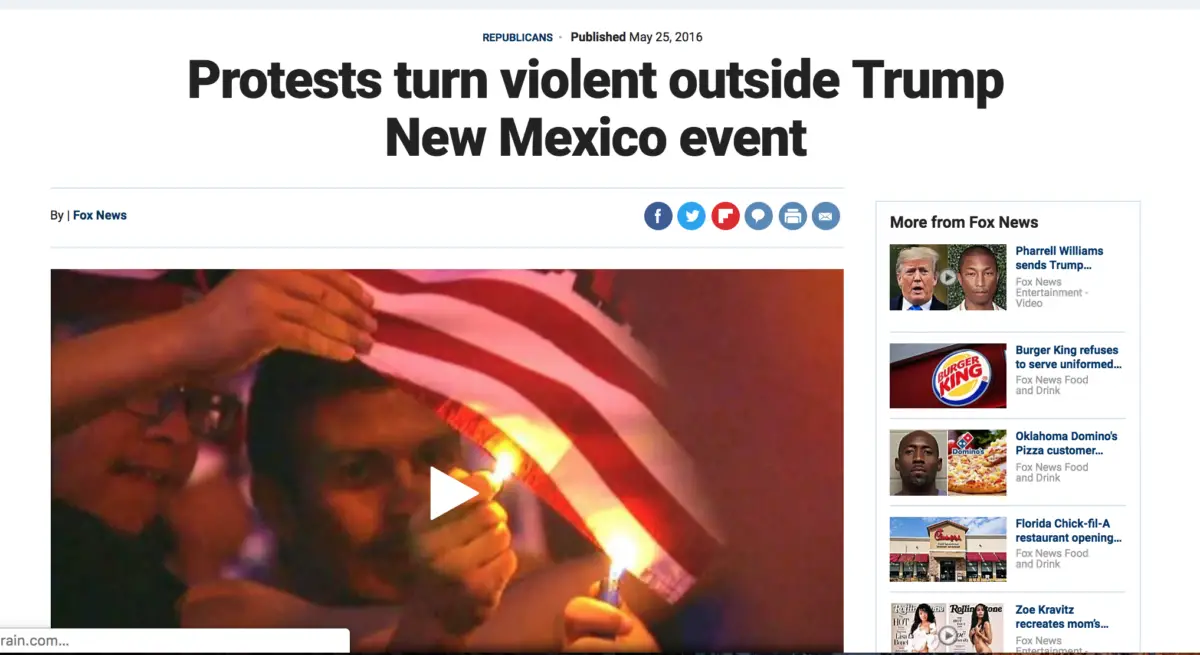The width and height of the screenshot is (1200, 655).
Task: Open 'Pharrell Williams sends Trump' headline
Action: 1060,258
